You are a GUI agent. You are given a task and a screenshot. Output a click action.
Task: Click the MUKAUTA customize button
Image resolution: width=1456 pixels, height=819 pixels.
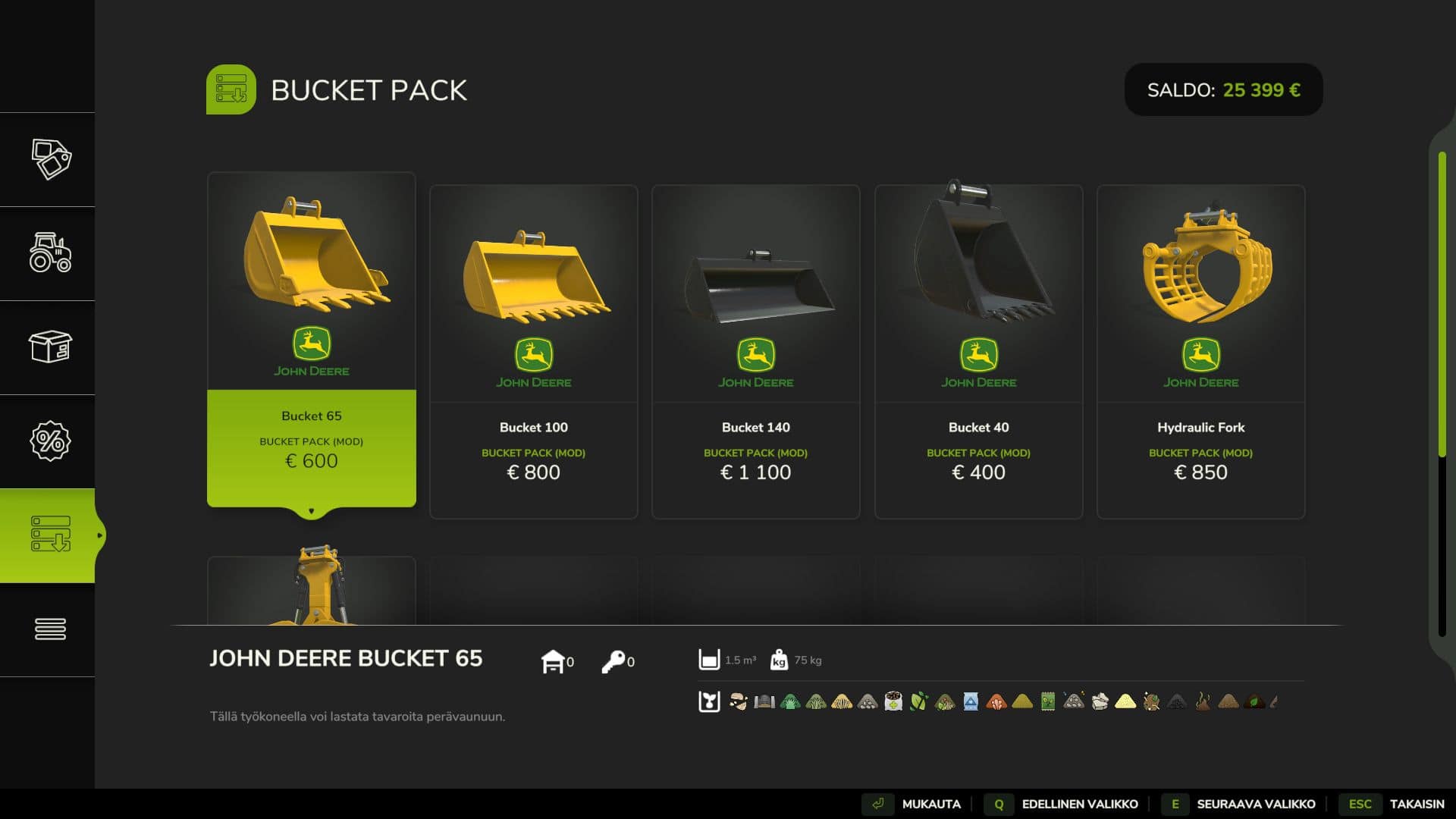tap(915, 804)
